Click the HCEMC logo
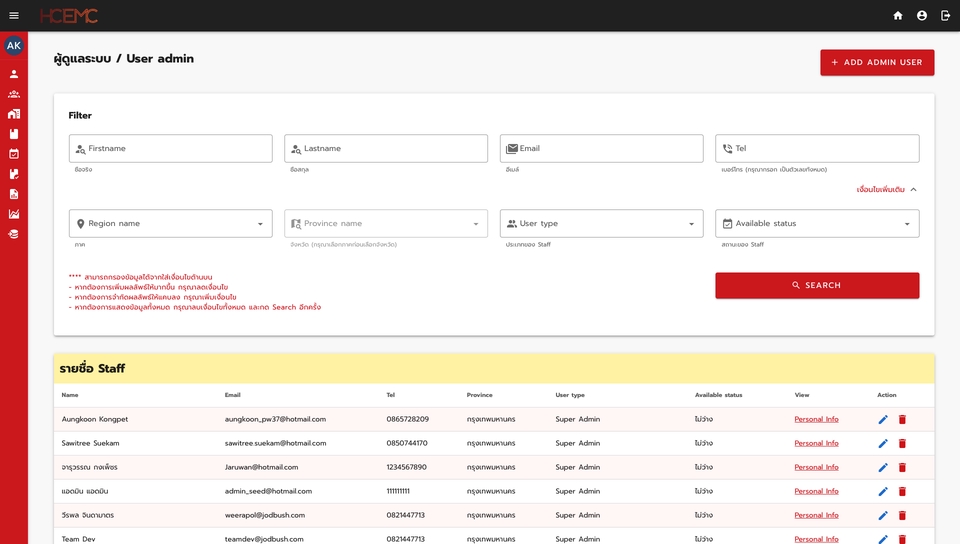Image resolution: width=960 pixels, height=544 pixels. pos(69,15)
